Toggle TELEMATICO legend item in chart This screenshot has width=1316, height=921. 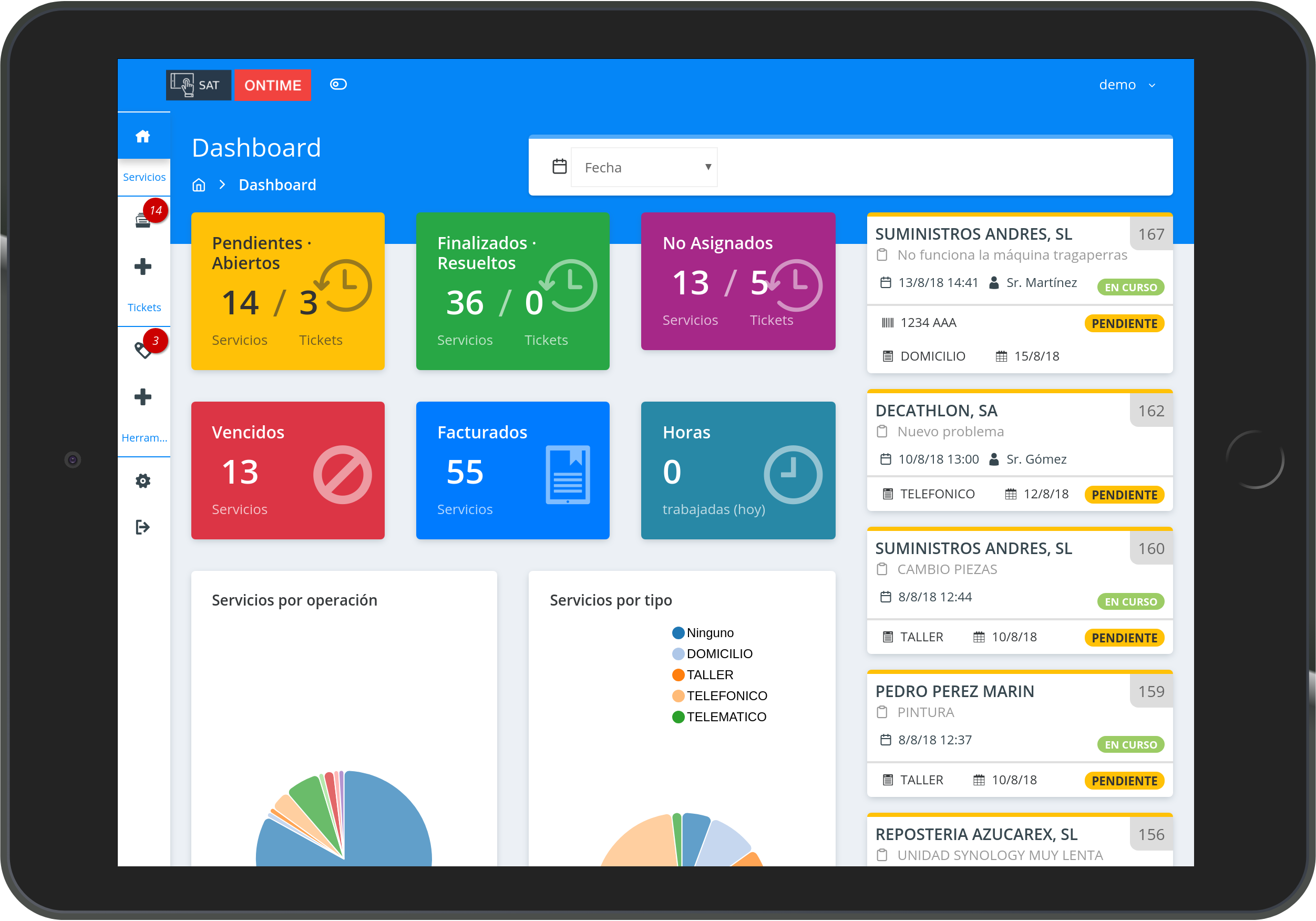[726, 717]
